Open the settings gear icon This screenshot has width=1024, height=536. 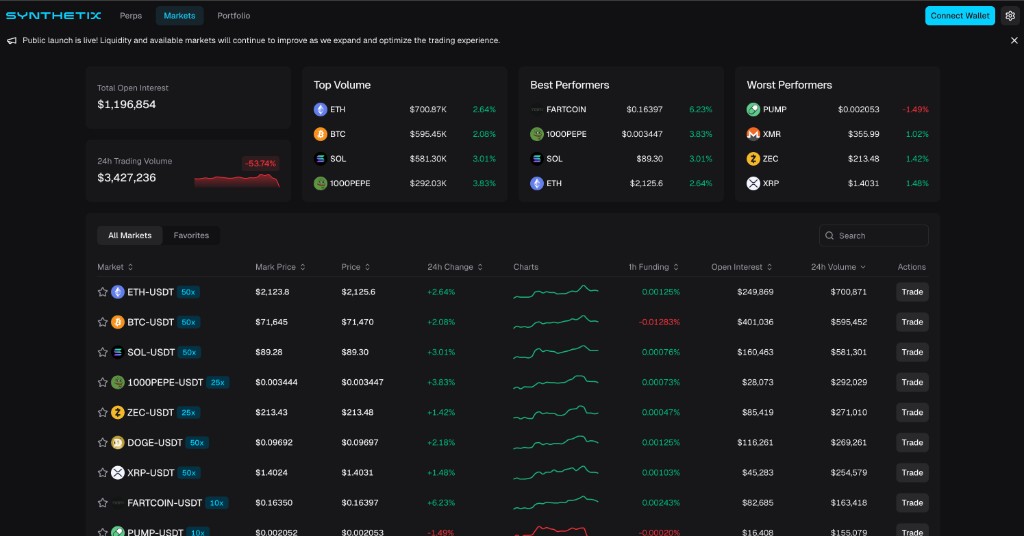coord(1010,16)
